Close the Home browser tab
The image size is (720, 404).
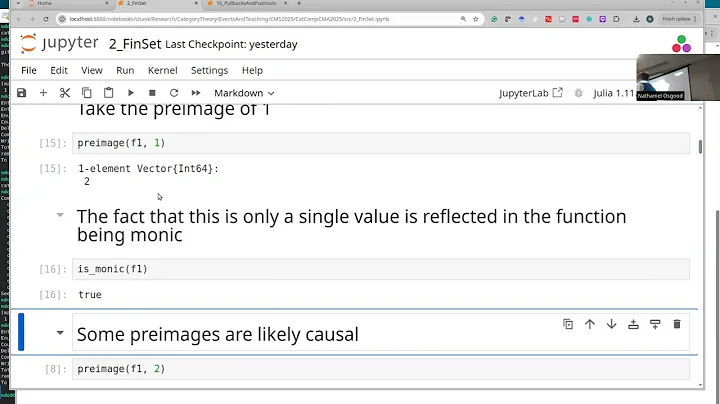[x=107, y=3]
